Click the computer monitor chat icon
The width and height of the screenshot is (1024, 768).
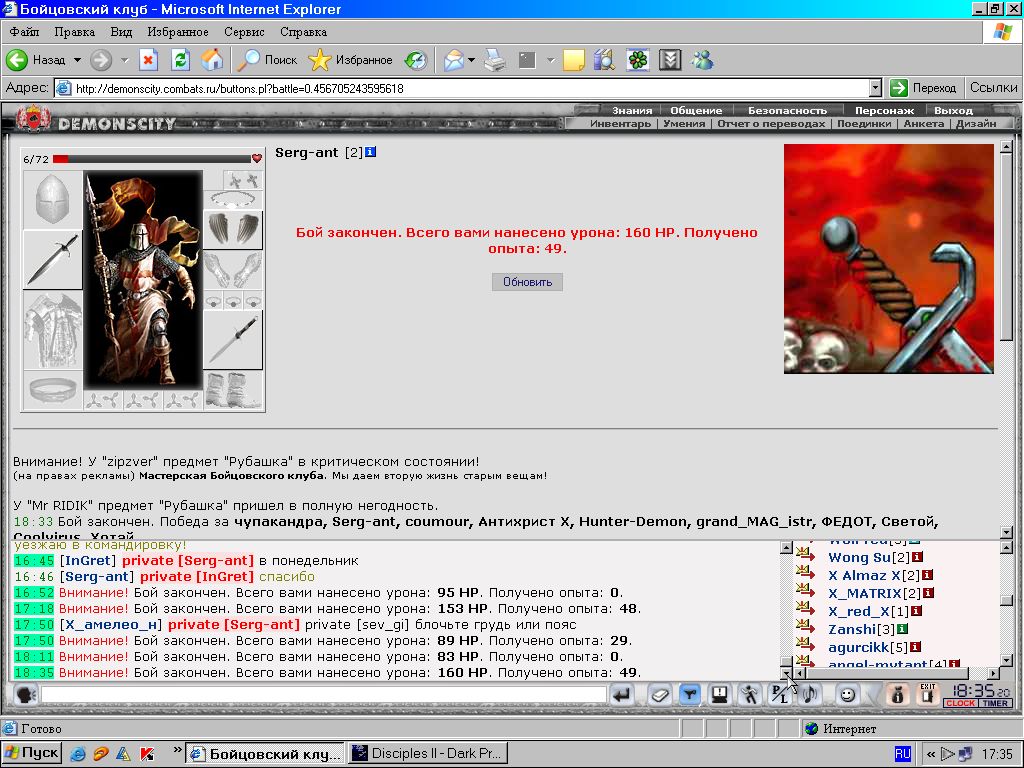point(720,695)
